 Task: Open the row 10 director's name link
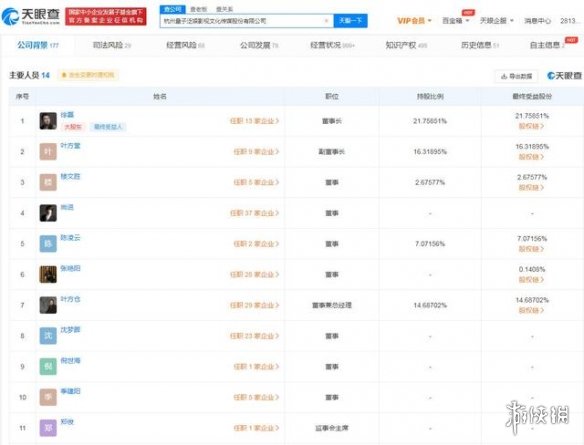tap(70, 391)
